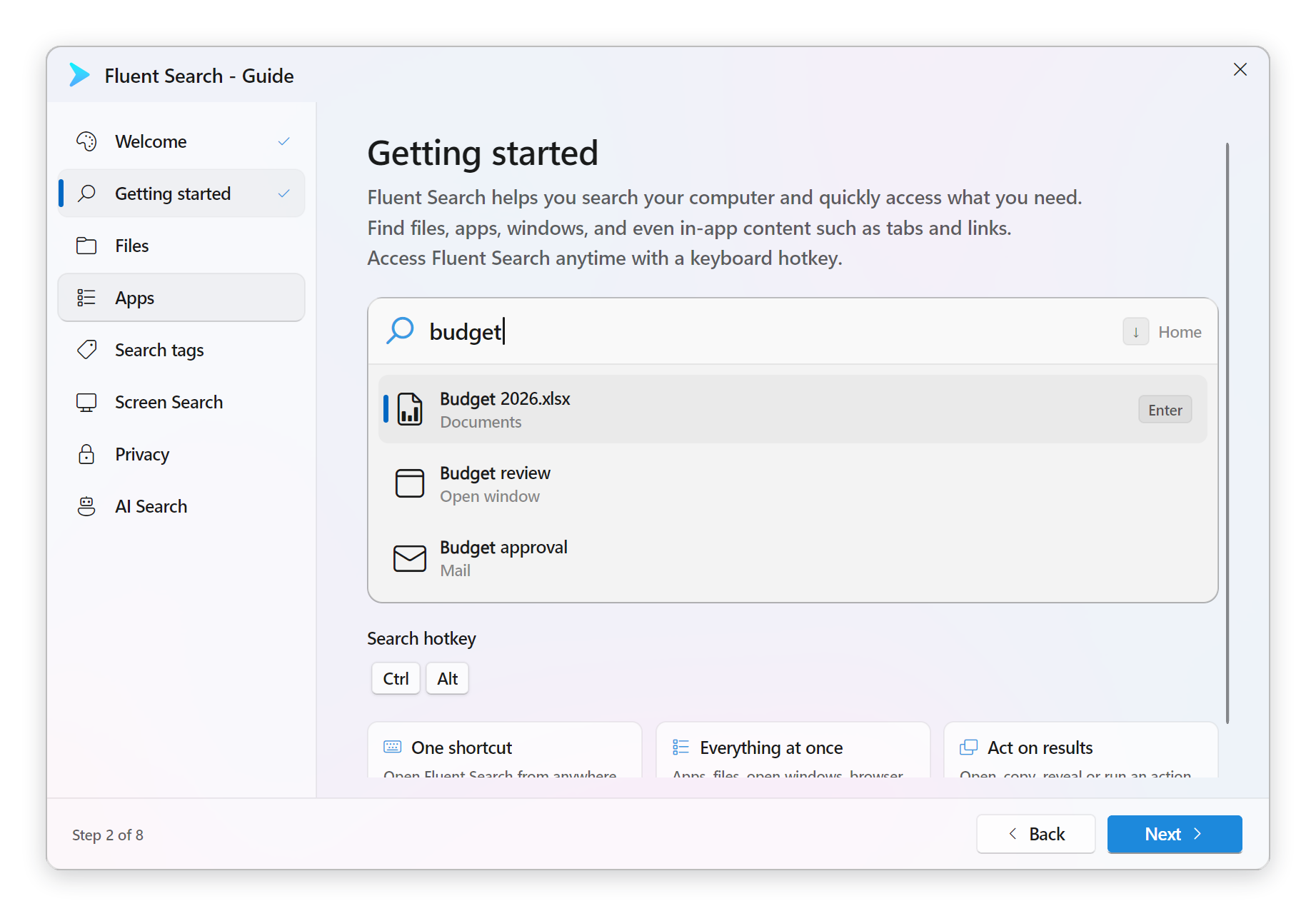This screenshot has width=1316, height=916.
Task: Click the chevron arrow on the Back button
Action: click(1013, 834)
